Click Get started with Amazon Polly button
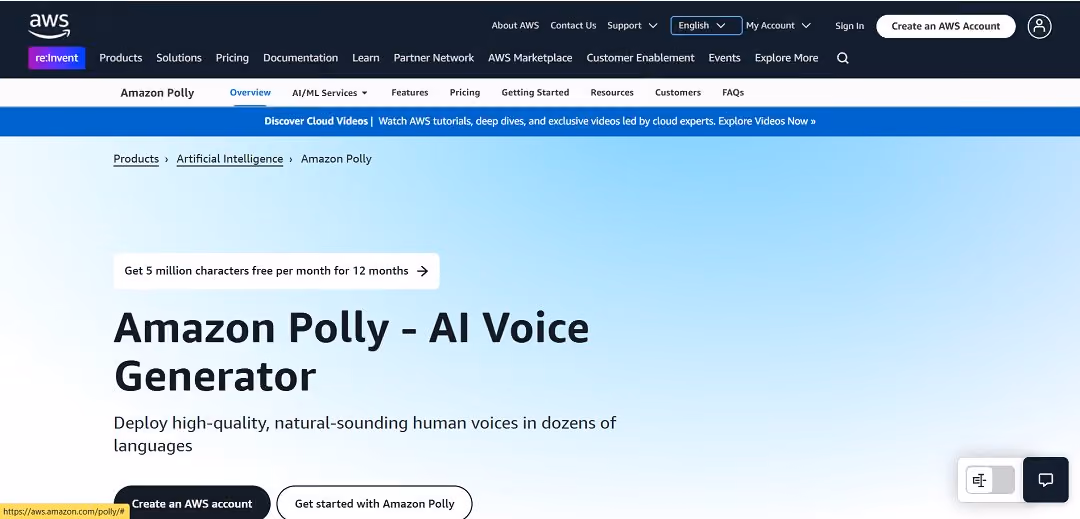The image size is (1080, 519). coord(375,502)
